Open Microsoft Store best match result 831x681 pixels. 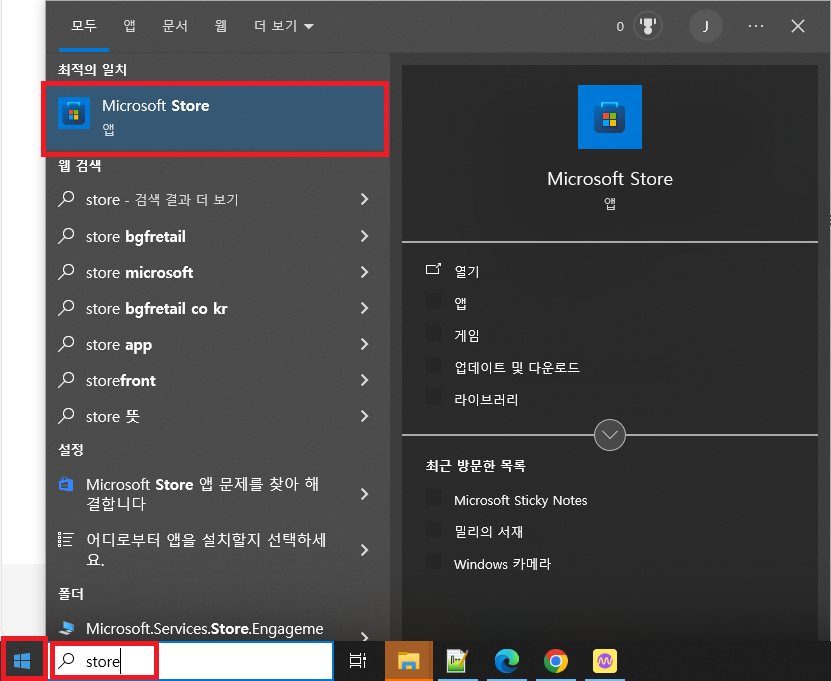(x=215, y=119)
